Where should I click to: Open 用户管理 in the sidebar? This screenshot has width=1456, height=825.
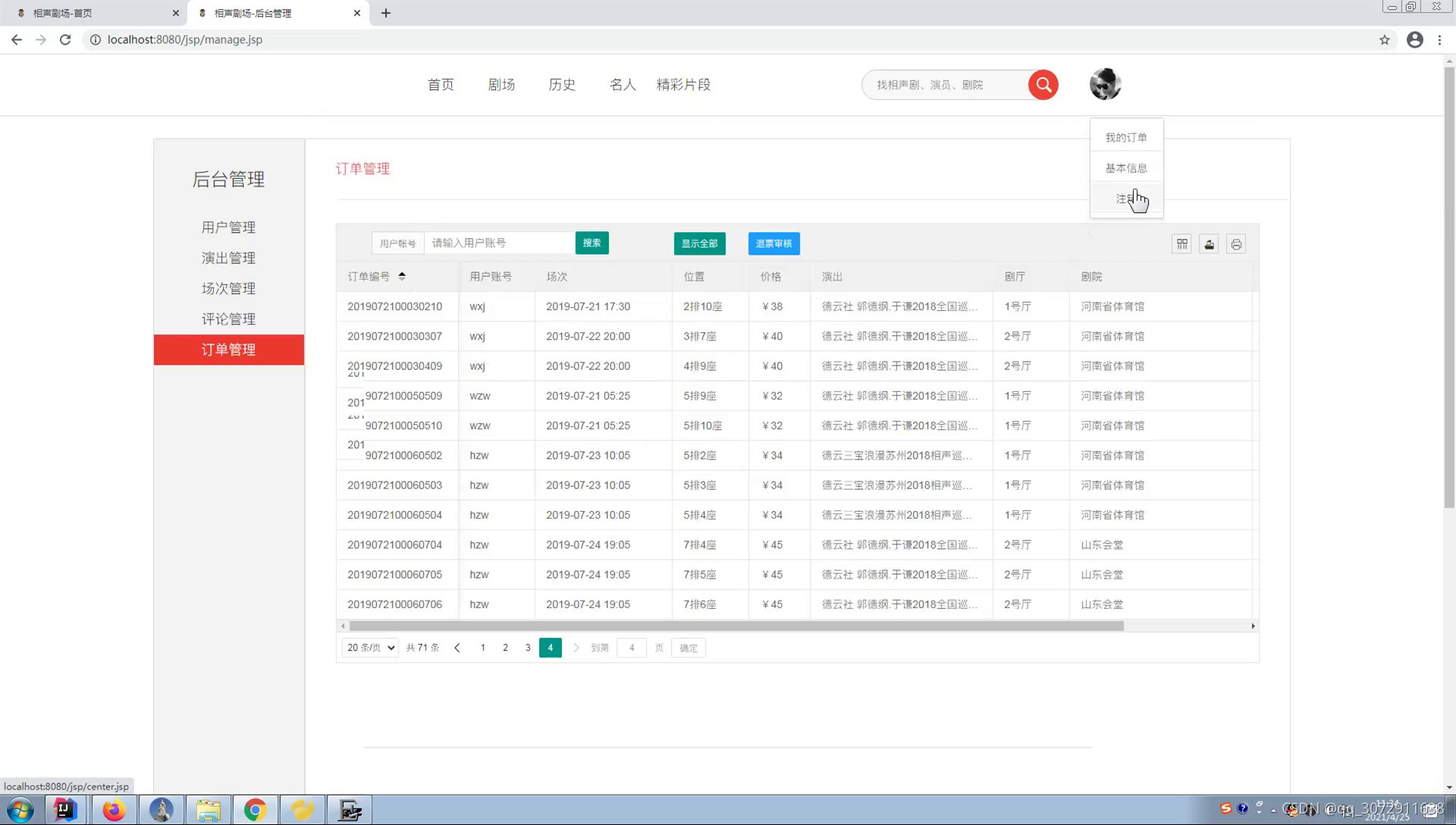(228, 227)
